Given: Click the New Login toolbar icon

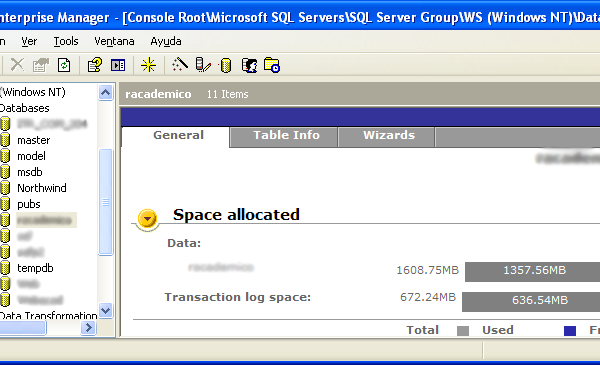Looking at the screenshot, I should [x=249, y=65].
